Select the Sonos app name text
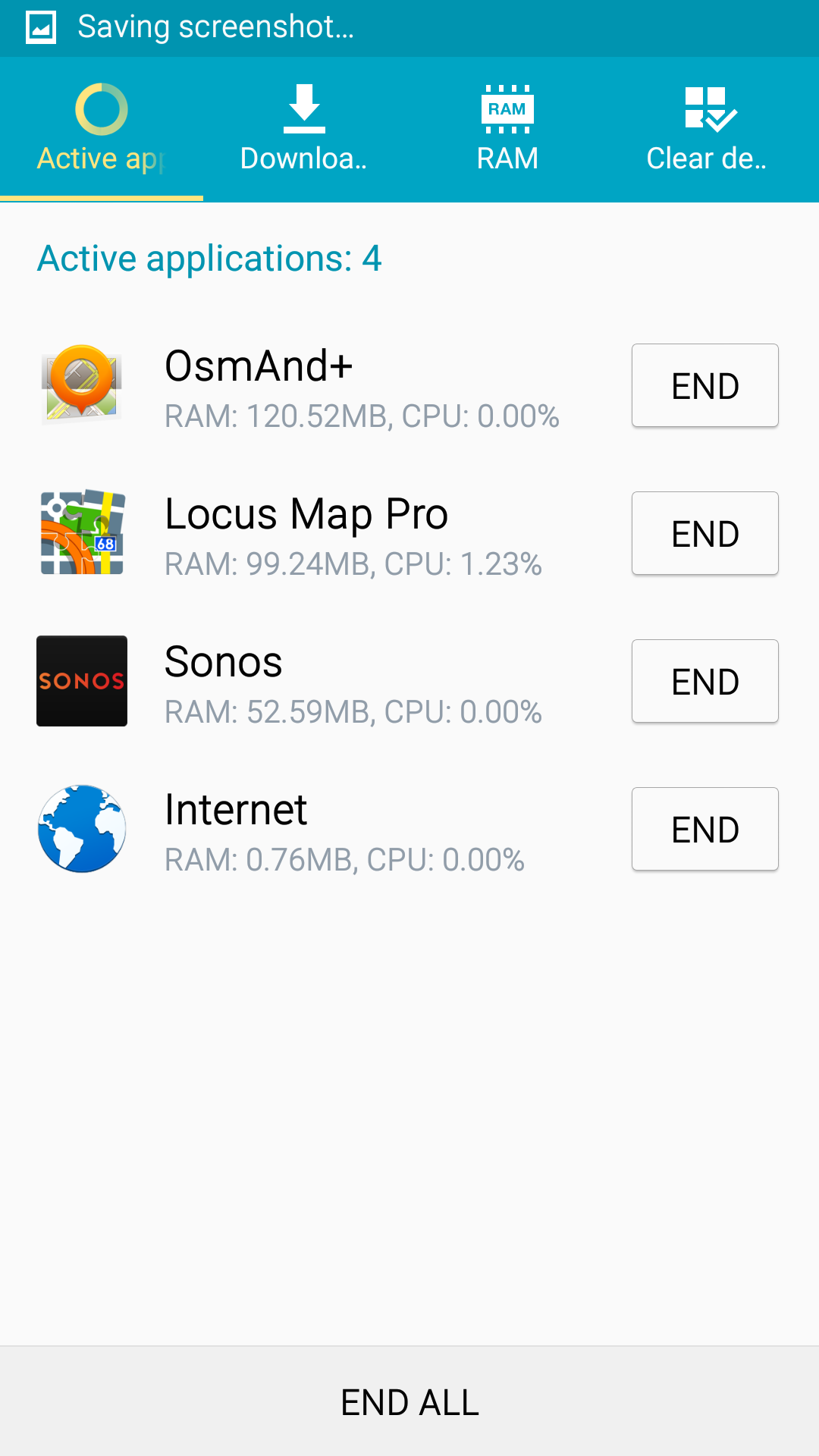 click(x=224, y=662)
